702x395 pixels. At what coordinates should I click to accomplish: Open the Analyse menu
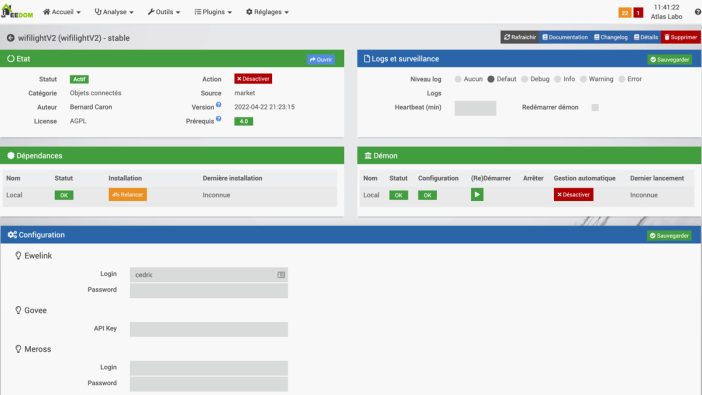tap(114, 12)
